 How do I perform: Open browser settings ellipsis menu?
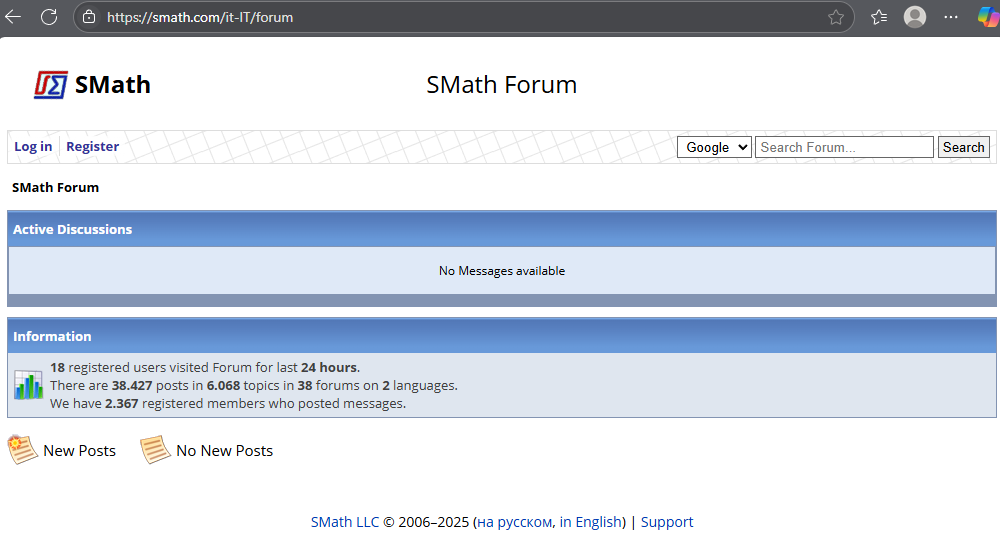[x=951, y=17]
